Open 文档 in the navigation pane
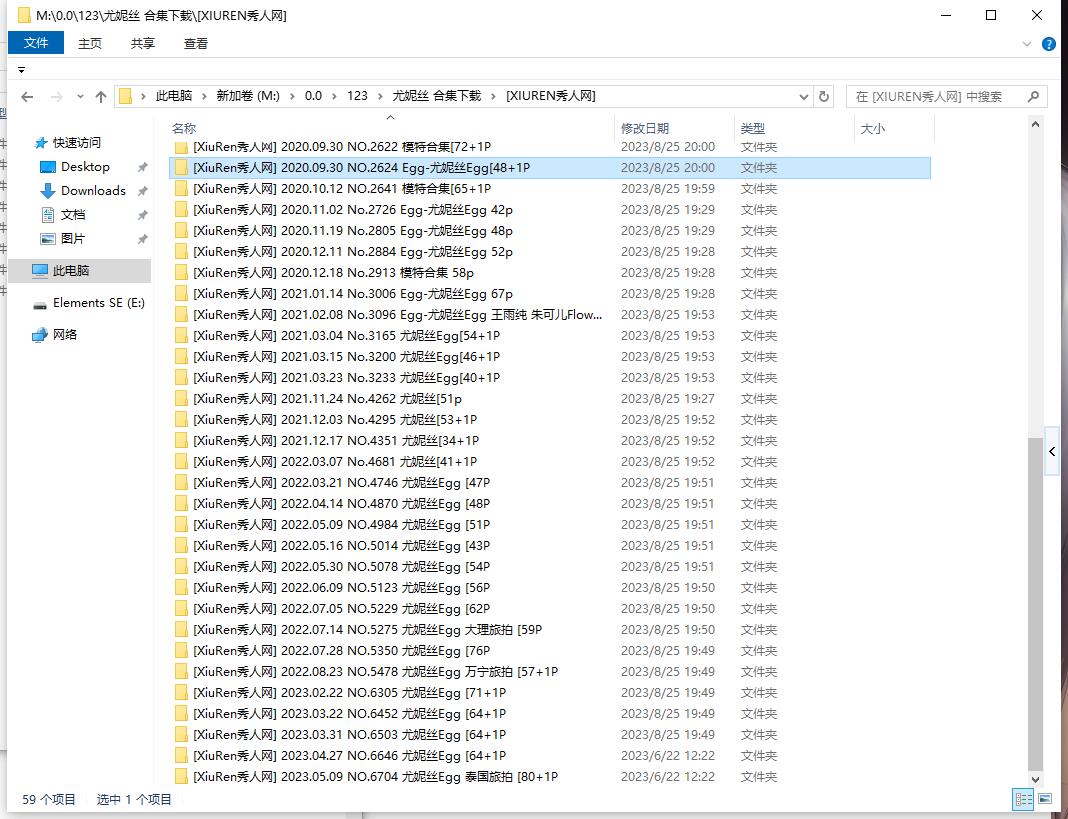Screen dimensions: 1068x819 [x=73, y=215]
